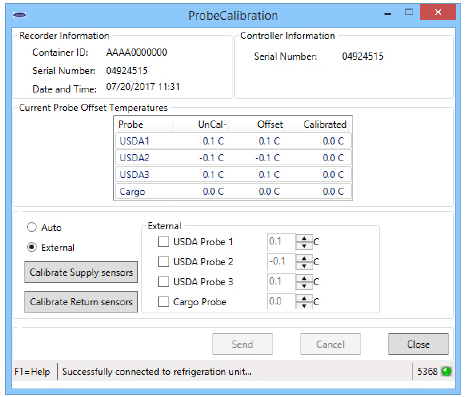The height and width of the screenshot is (397, 466).
Task: Increase USDA Probe 1 offset with up arrow
Action: coord(304,238)
